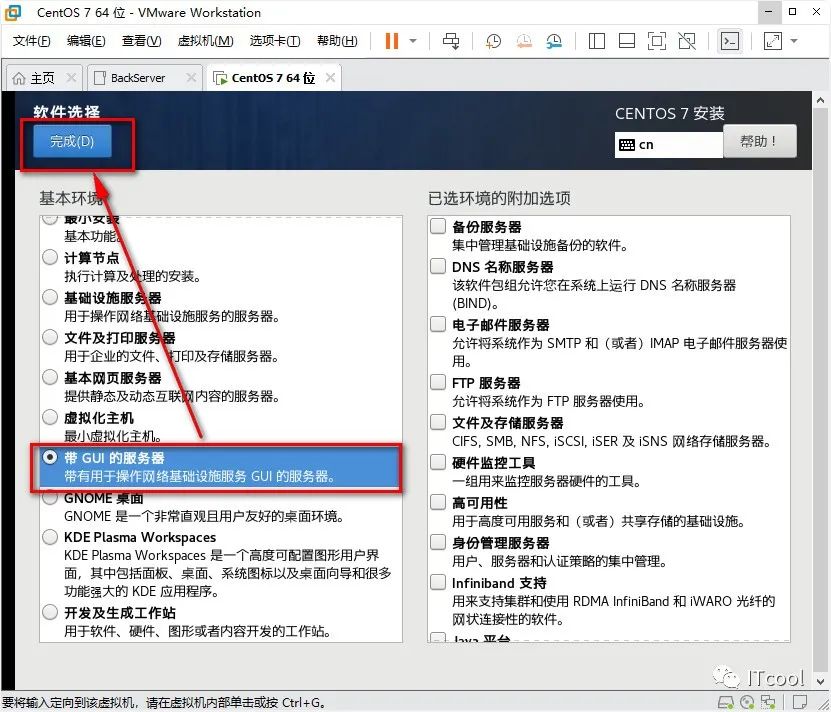
Task: Close the BackServer tab
Action: [x=191, y=78]
